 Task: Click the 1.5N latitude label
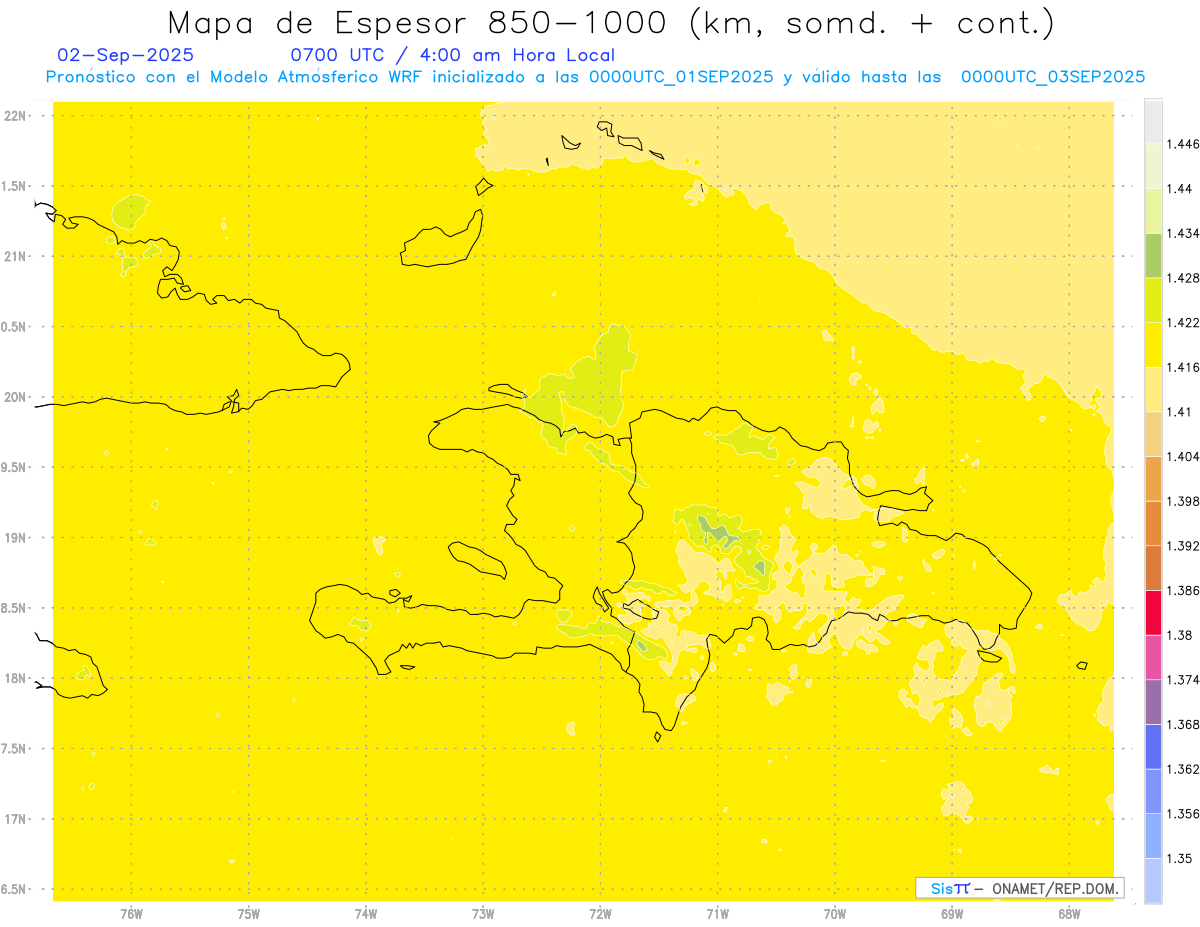click(14, 187)
